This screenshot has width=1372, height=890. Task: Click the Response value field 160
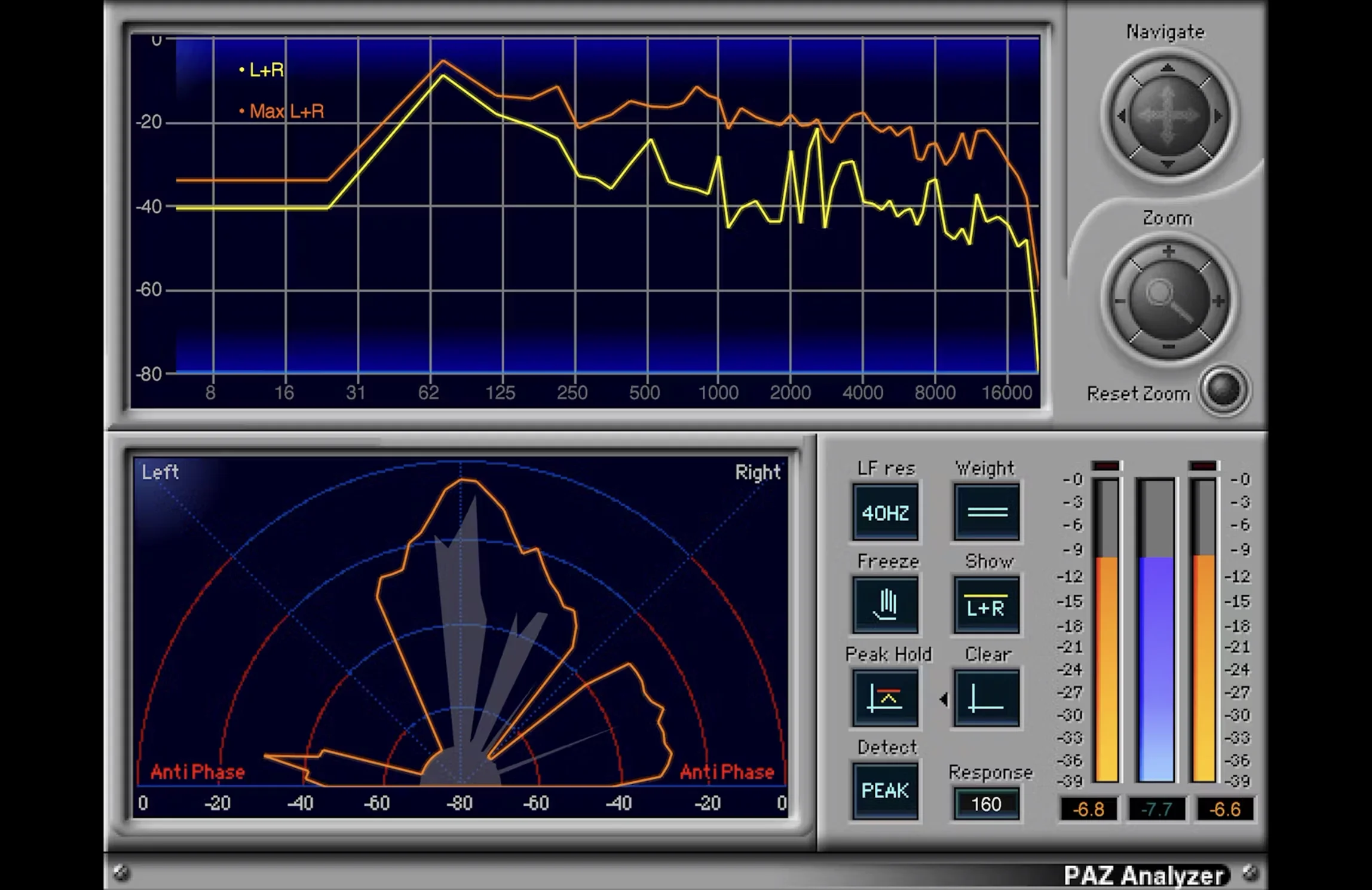pos(987,804)
